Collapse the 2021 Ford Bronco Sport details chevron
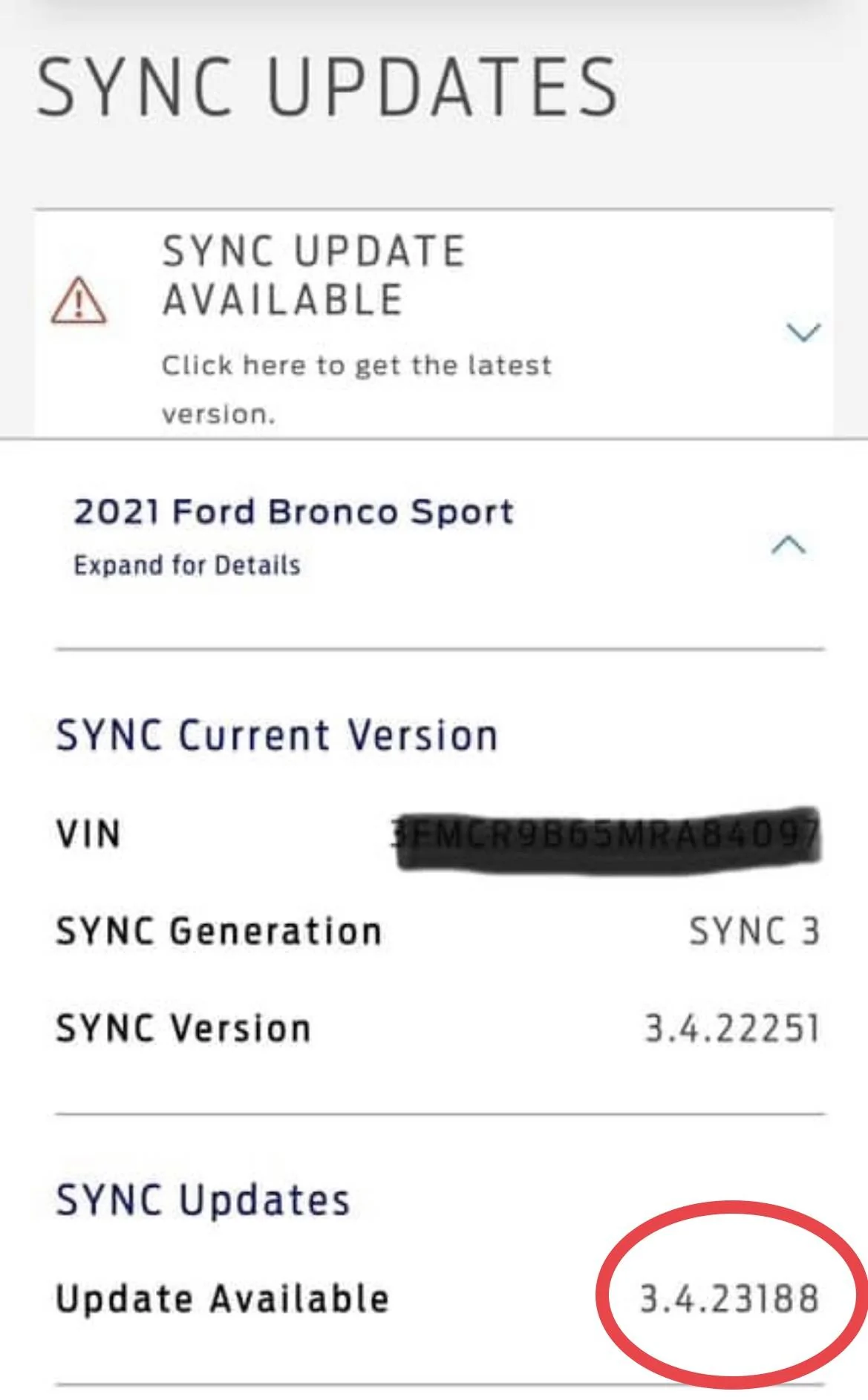The height and width of the screenshot is (1400, 868). point(789,546)
